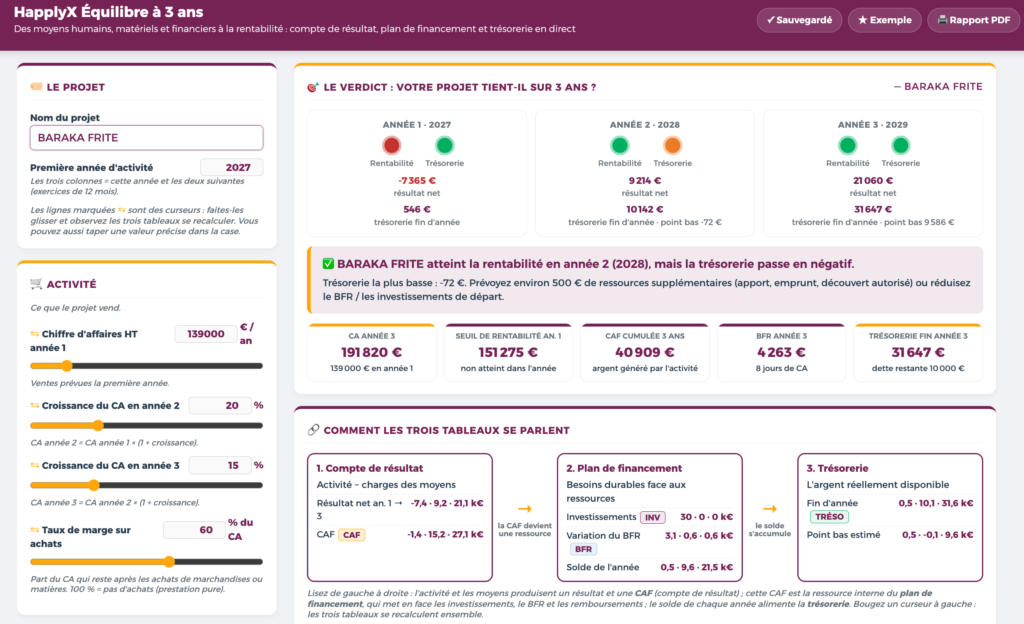Click the TRÉSO badge under Fin d'année

[x=829, y=516]
